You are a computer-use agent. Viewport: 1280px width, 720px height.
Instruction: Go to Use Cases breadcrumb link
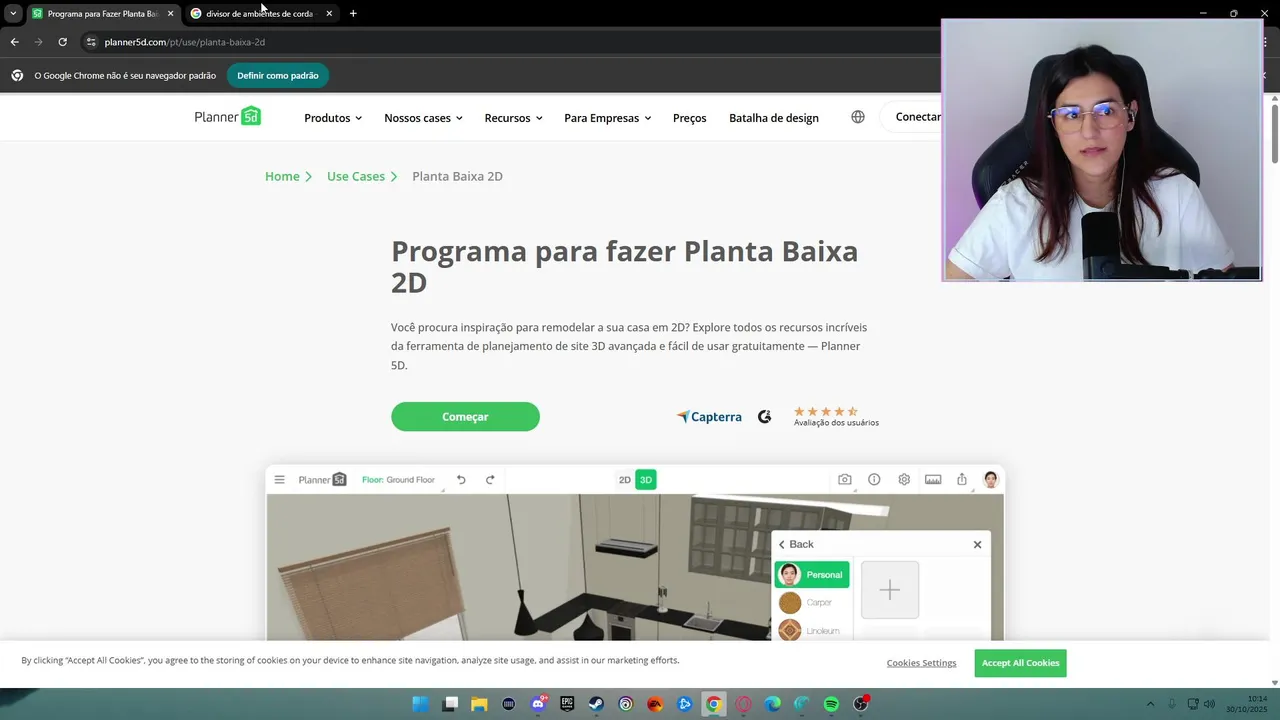(x=356, y=176)
